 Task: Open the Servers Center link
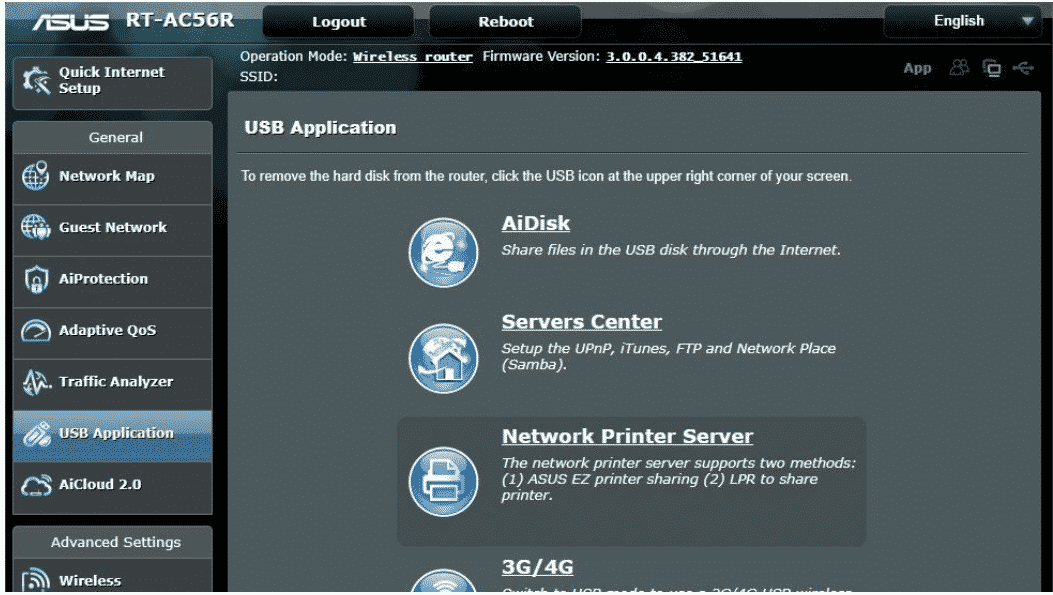(x=582, y=322)
